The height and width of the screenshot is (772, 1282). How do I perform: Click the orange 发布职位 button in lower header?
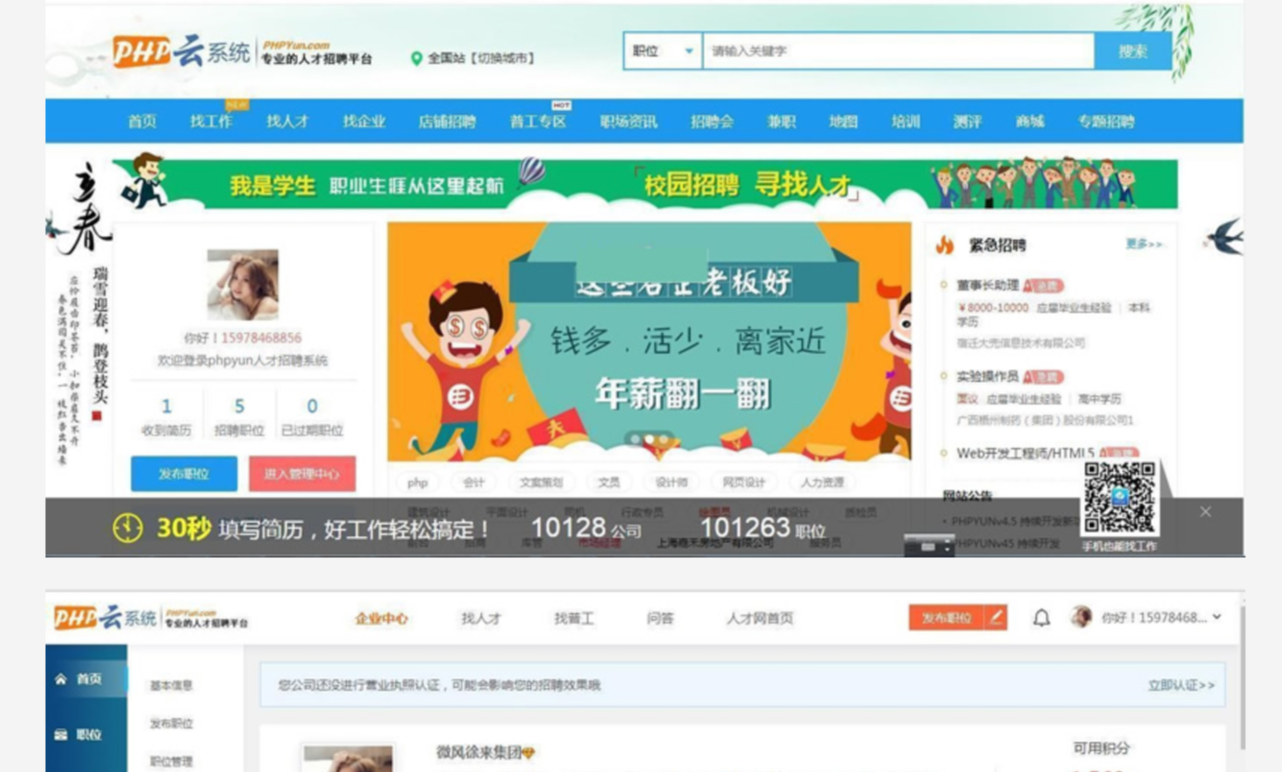(x=946, y=618)
